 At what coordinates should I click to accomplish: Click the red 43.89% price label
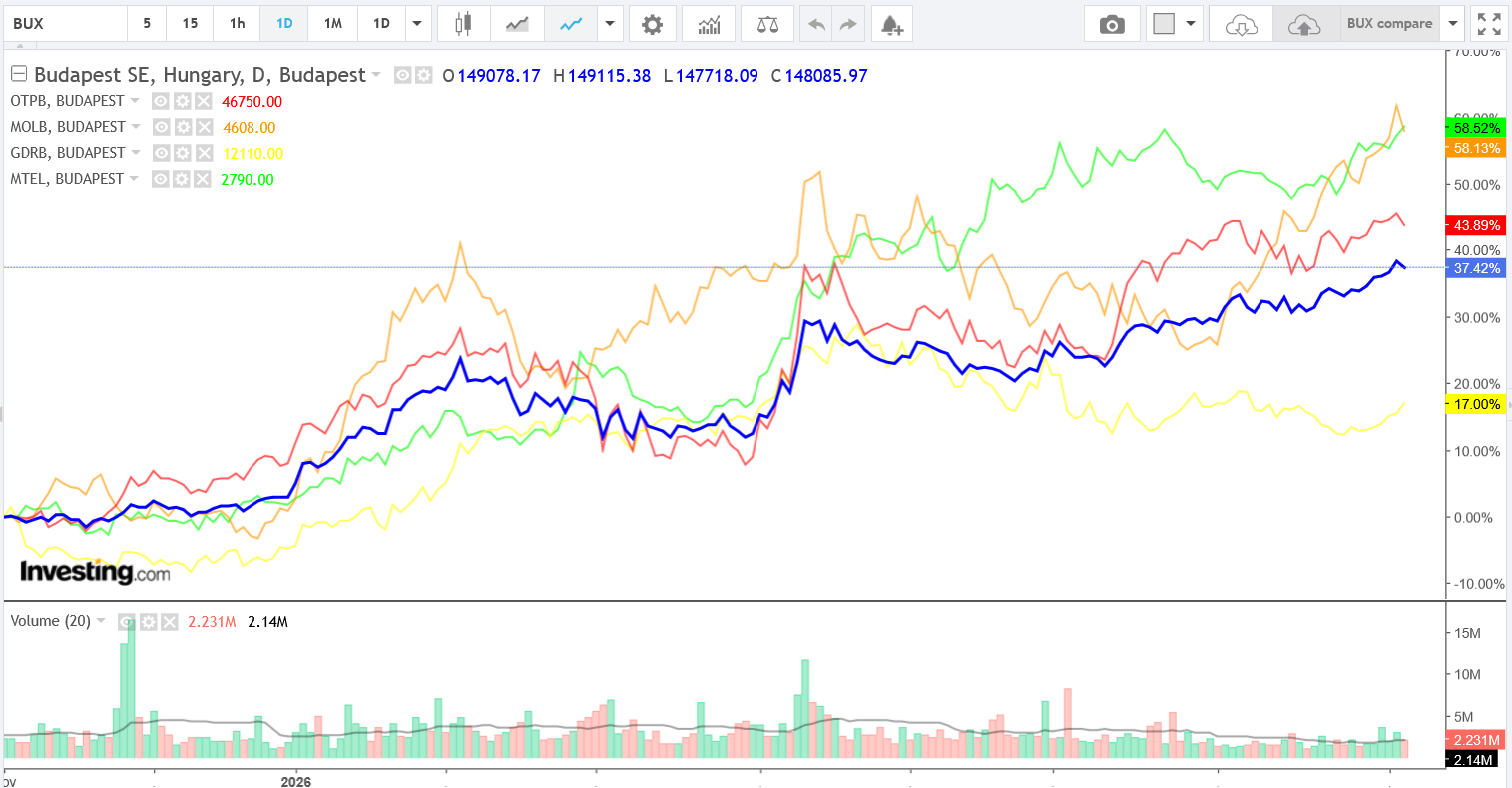coord(1477,225)
